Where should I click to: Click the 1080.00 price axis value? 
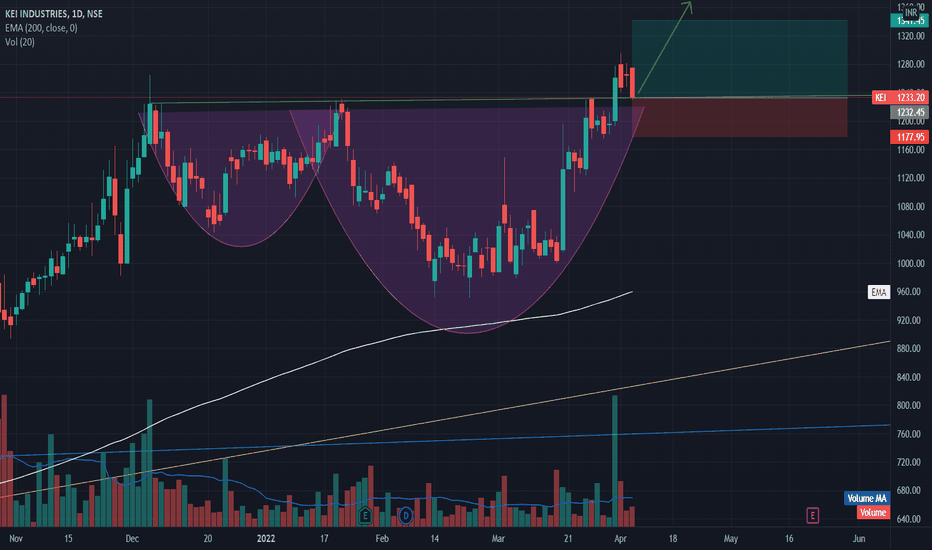pos(911,206)
